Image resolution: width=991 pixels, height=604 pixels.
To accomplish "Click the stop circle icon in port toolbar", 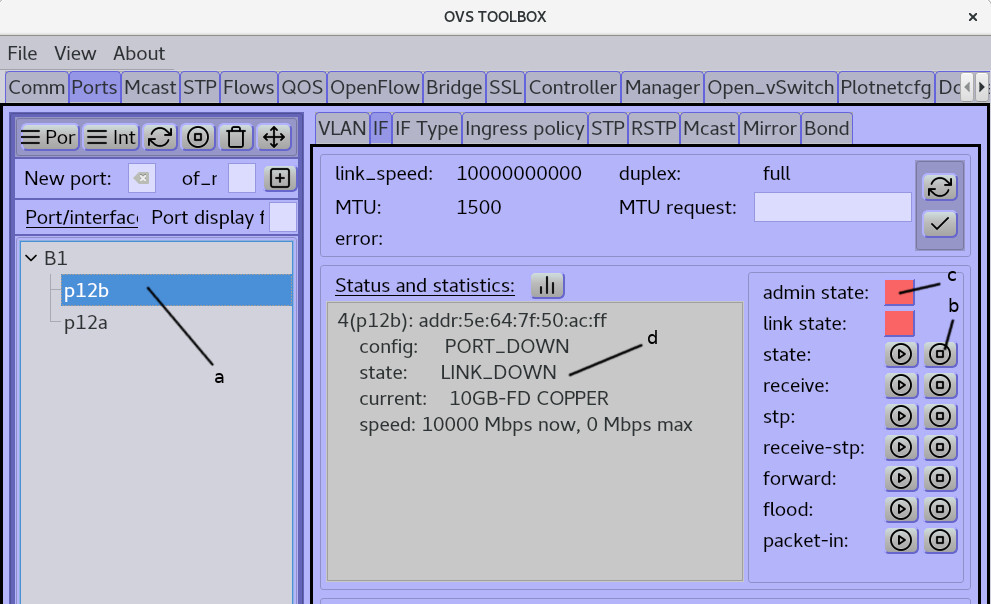I will (x=198, y=137).
